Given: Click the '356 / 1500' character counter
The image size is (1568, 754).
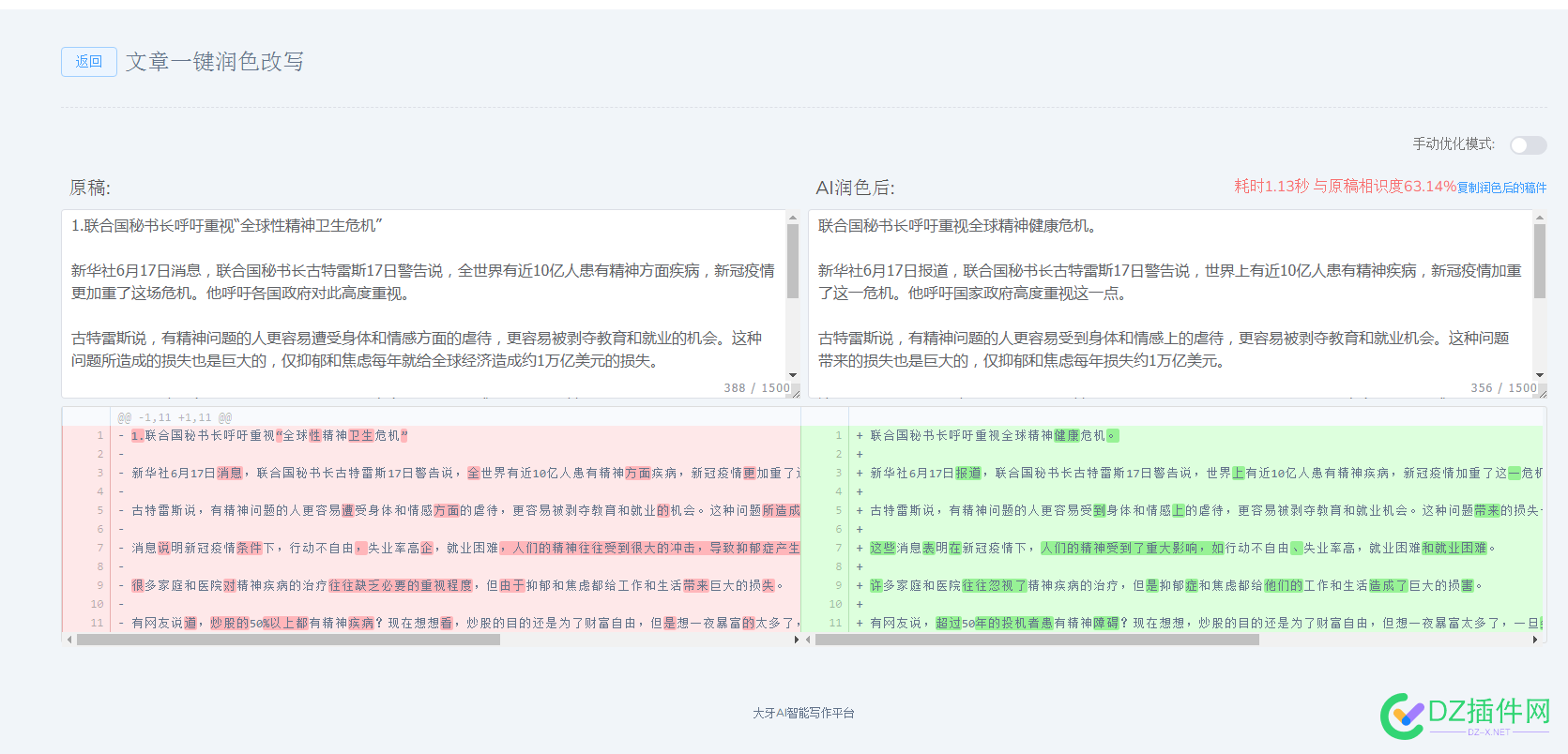Looking at the screenshot, I should [x=1503, y=388].
